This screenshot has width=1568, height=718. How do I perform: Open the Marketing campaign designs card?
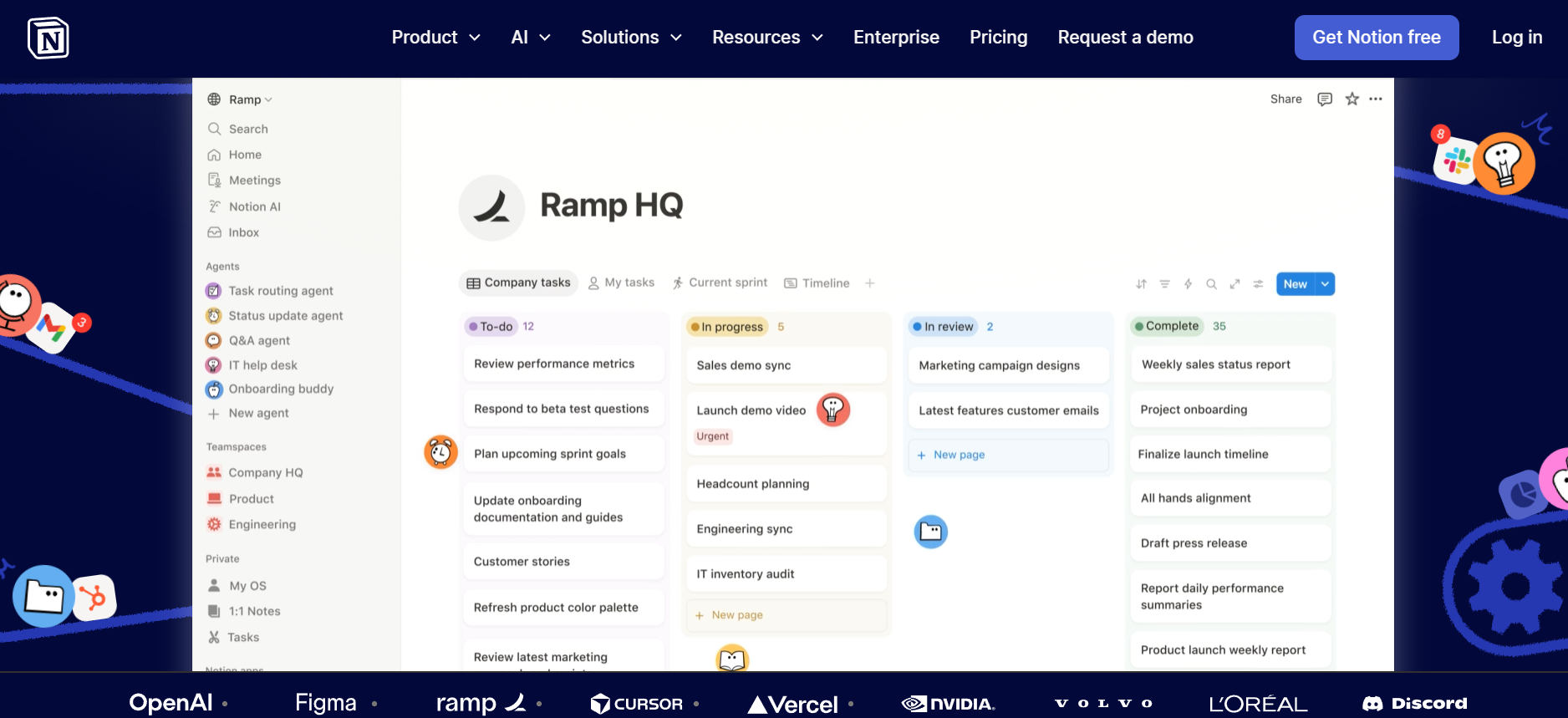click(1008, 365)
